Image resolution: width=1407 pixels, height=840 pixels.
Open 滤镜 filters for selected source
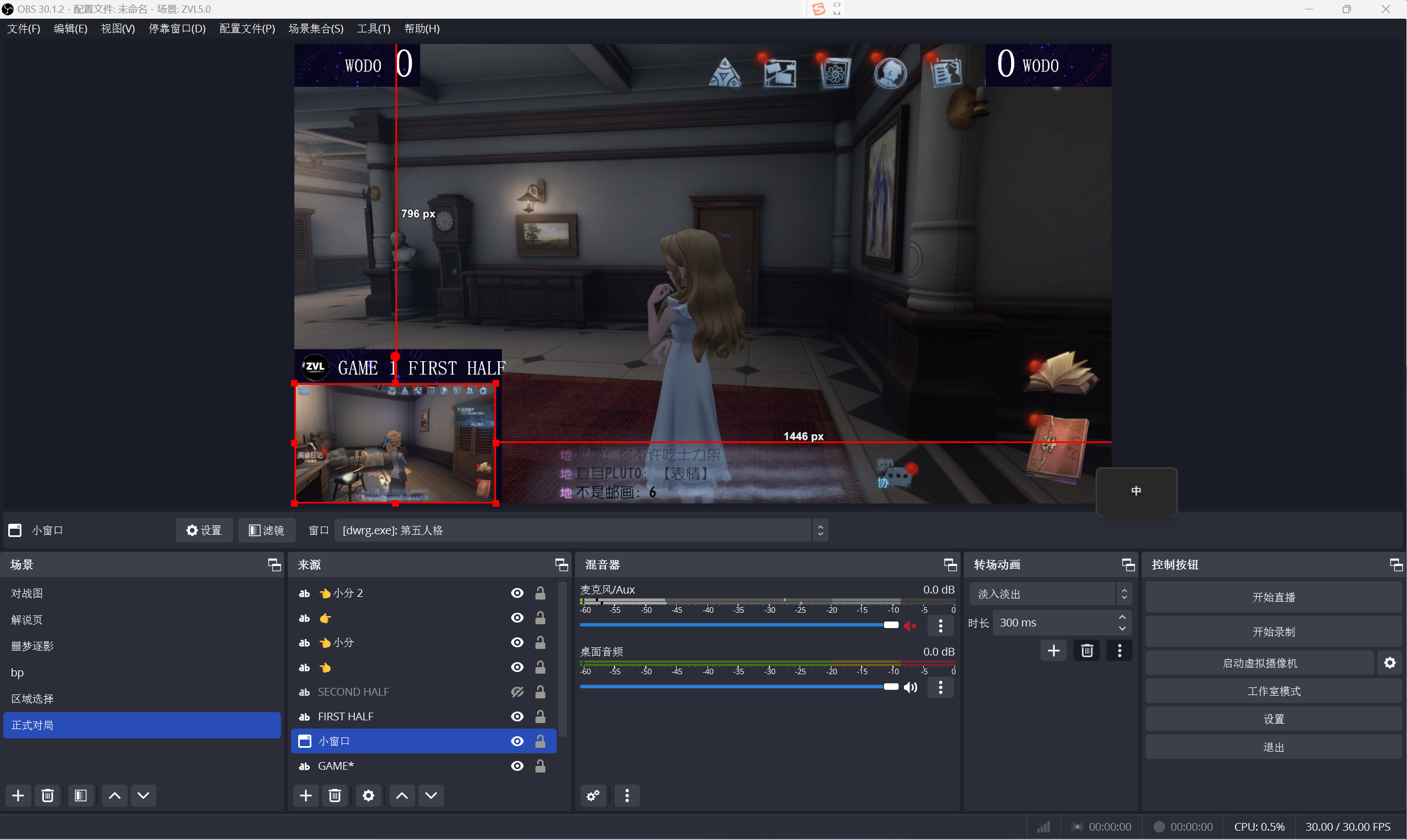point(267,530)
